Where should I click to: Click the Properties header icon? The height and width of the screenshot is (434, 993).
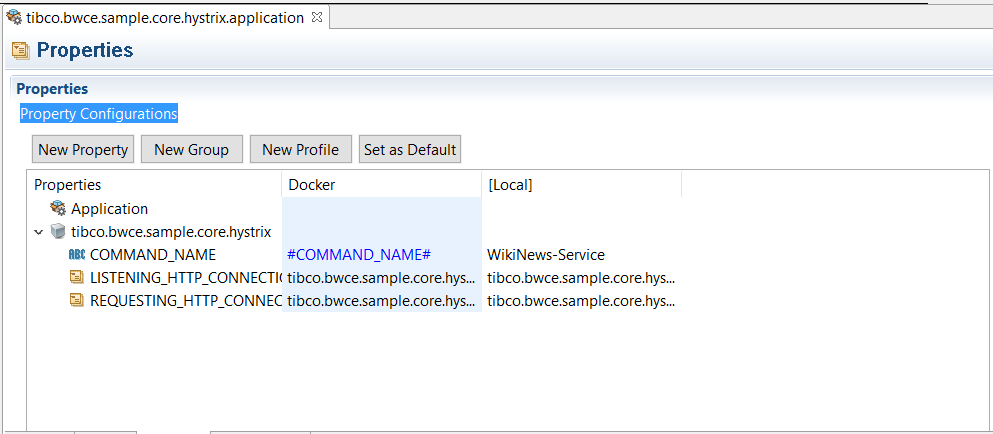(x=21, y=51)
